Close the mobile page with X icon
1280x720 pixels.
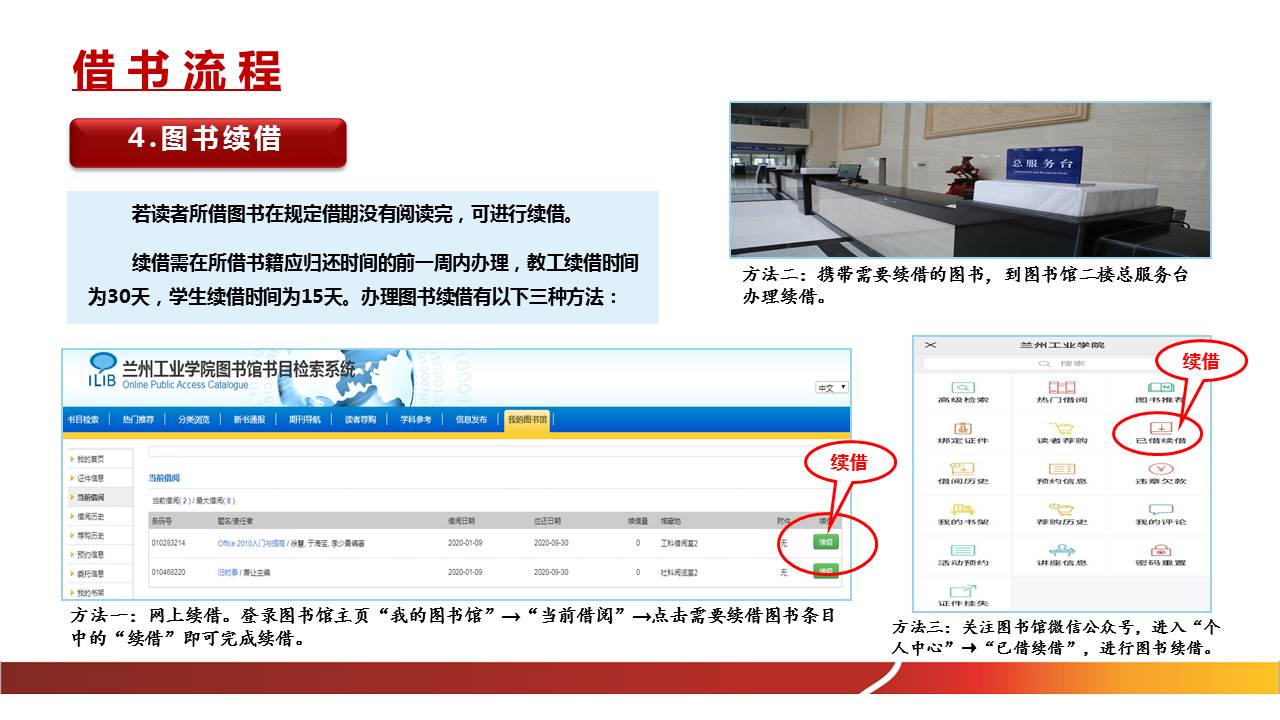(931, 345)
